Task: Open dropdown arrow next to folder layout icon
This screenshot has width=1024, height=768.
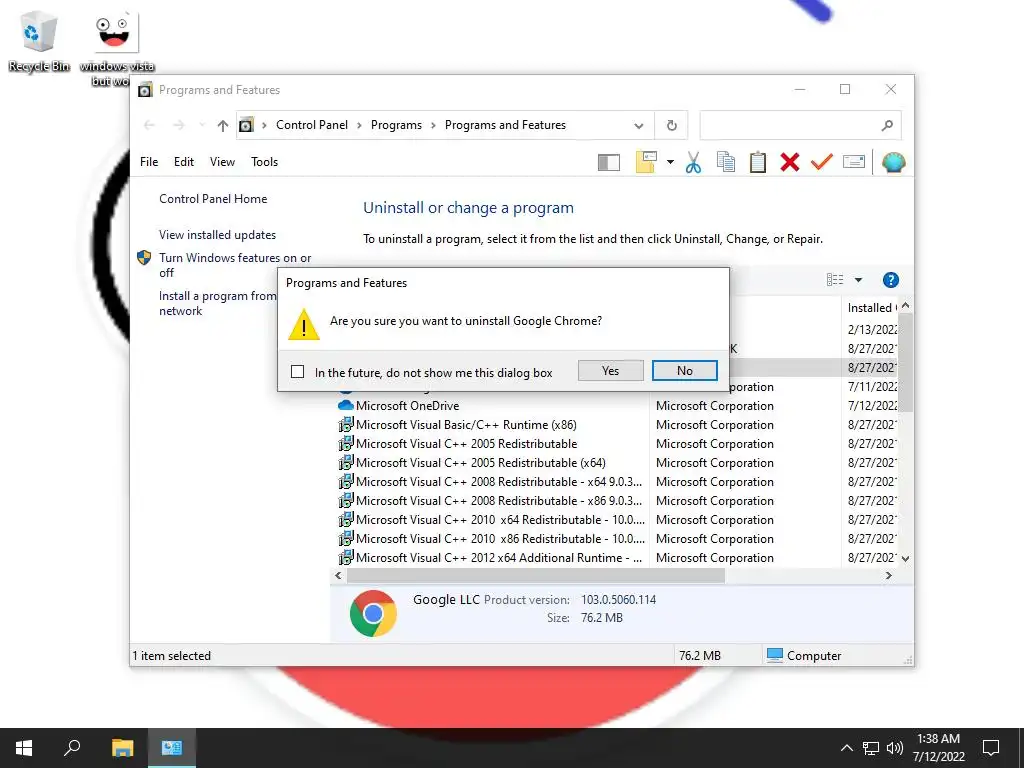Action: pyautogui.click(x=670, y=161)
